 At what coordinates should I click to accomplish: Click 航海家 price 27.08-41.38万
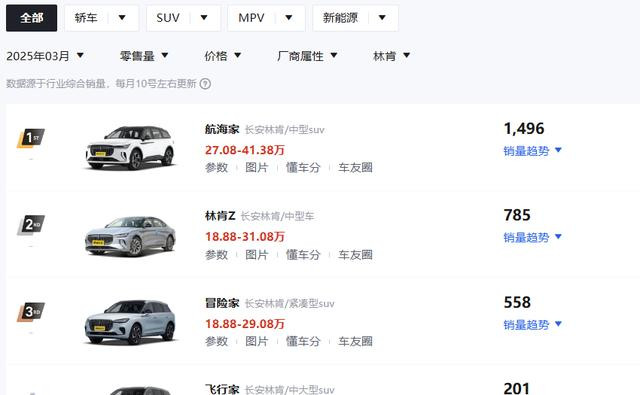point(244,150)
